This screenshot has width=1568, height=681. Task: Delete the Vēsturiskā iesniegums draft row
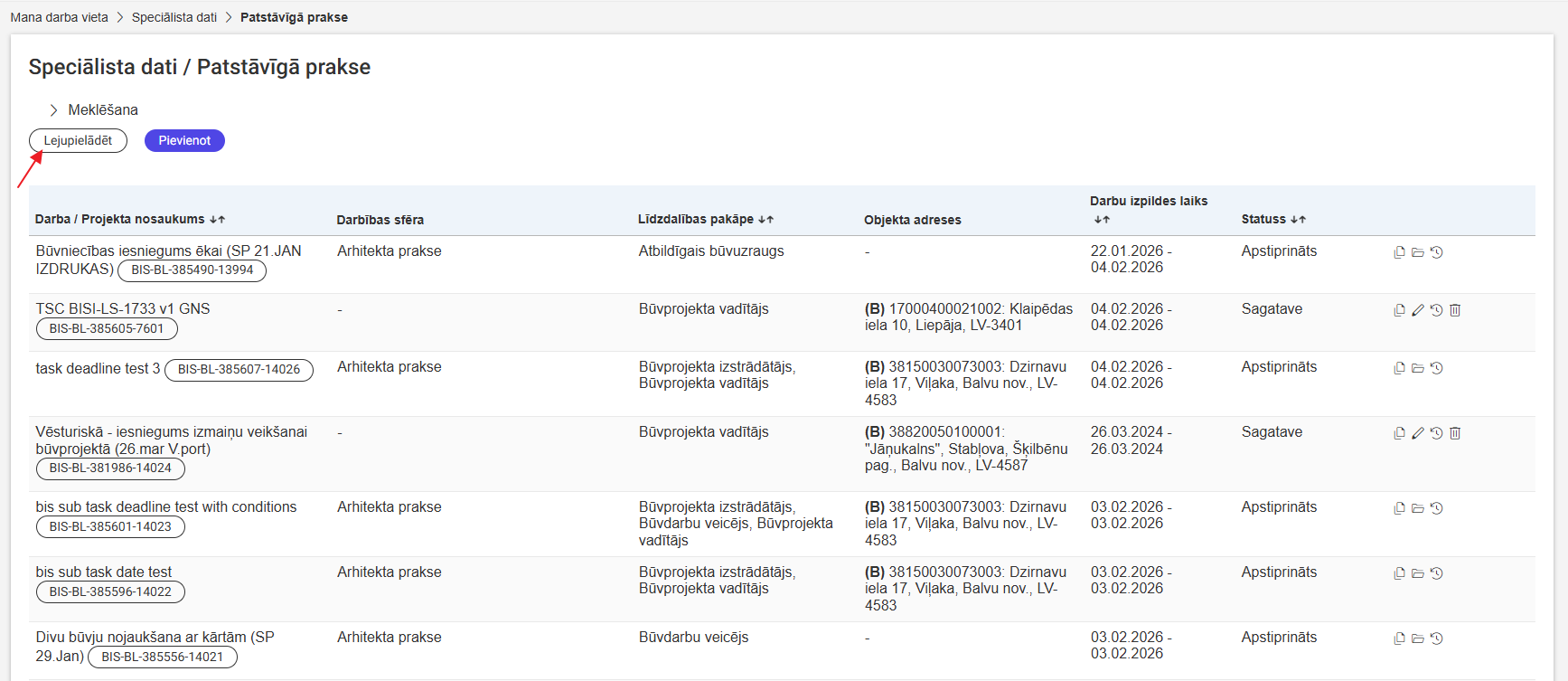coord(1455,433)
